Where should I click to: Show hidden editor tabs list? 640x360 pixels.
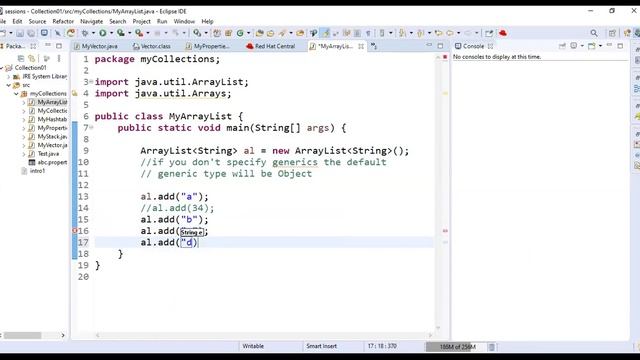(x=373, y=46)
